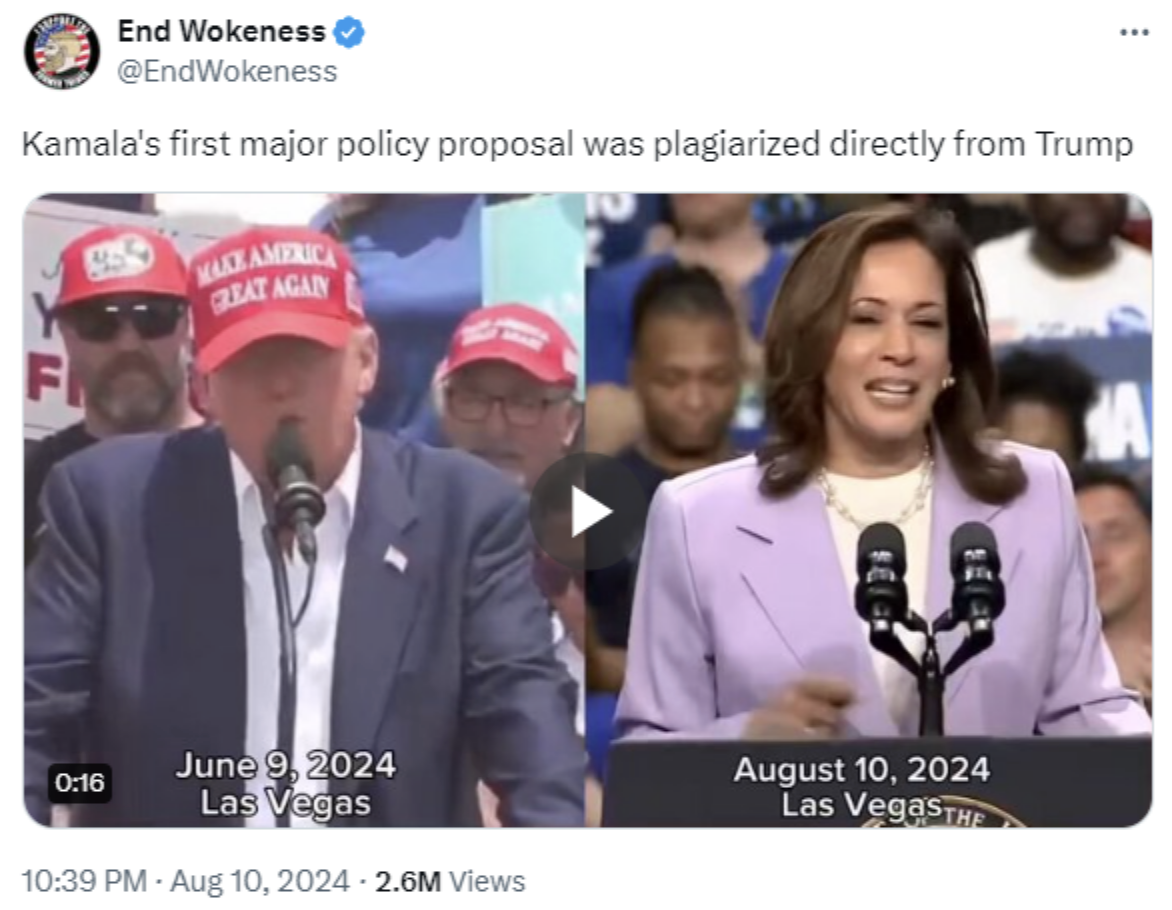Image resolution: width=1172 pixels, height=910 pixels.
Task: Click the Aug 10, 2024 date
Action: (x=259, y=881)
